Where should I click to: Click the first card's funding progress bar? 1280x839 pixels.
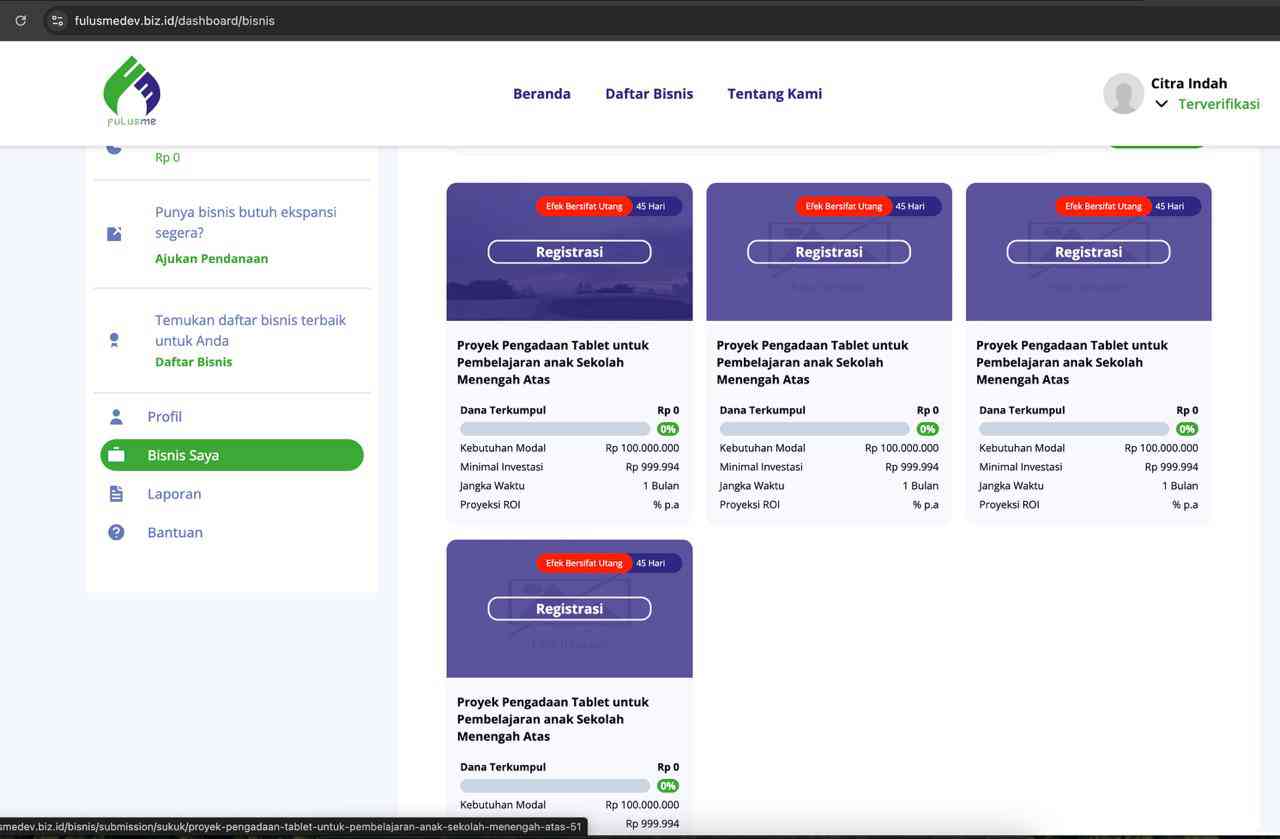point(555,429)
